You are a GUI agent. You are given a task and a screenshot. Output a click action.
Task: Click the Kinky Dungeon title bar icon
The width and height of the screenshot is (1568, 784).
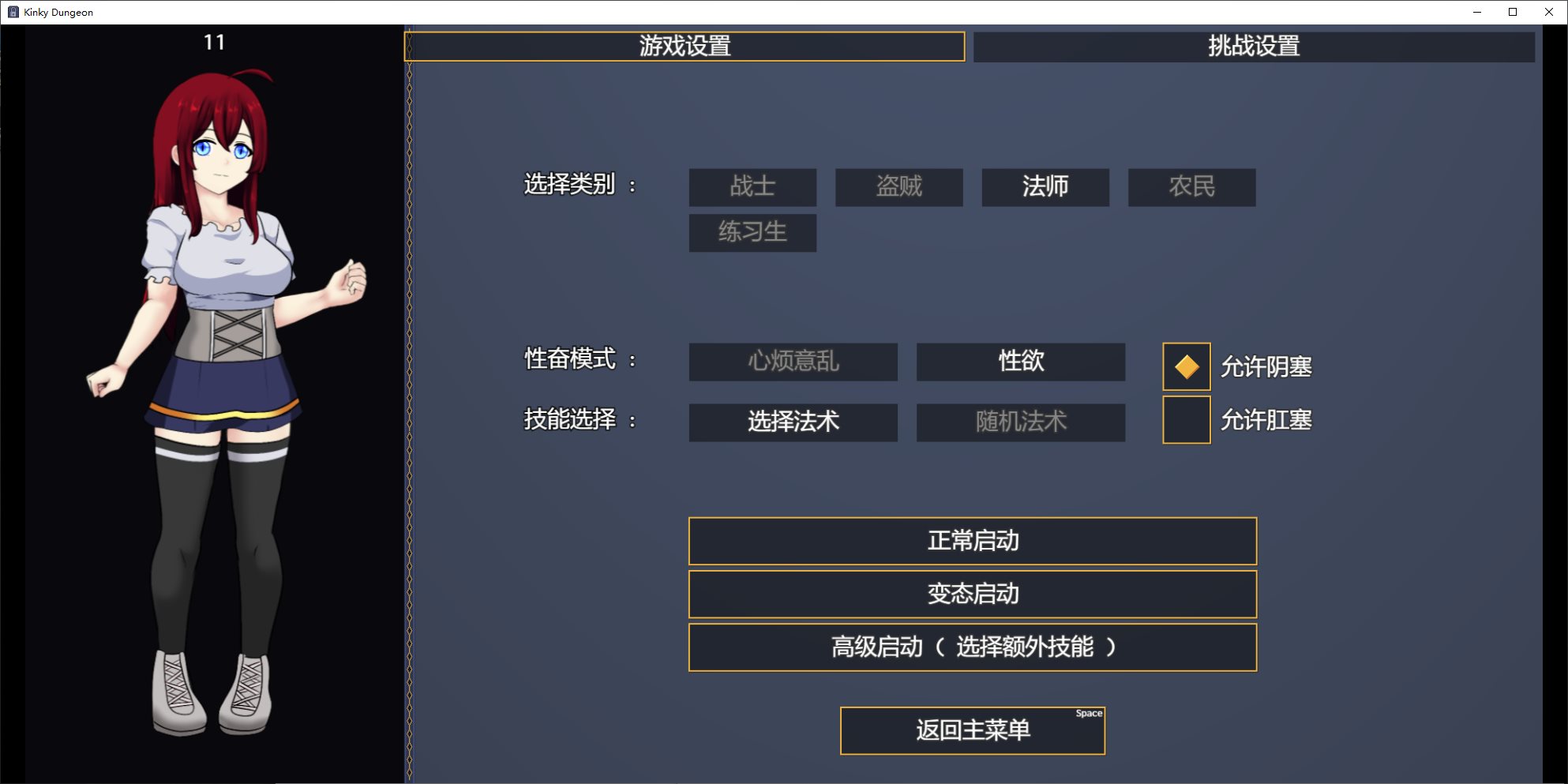coord(13,12)
